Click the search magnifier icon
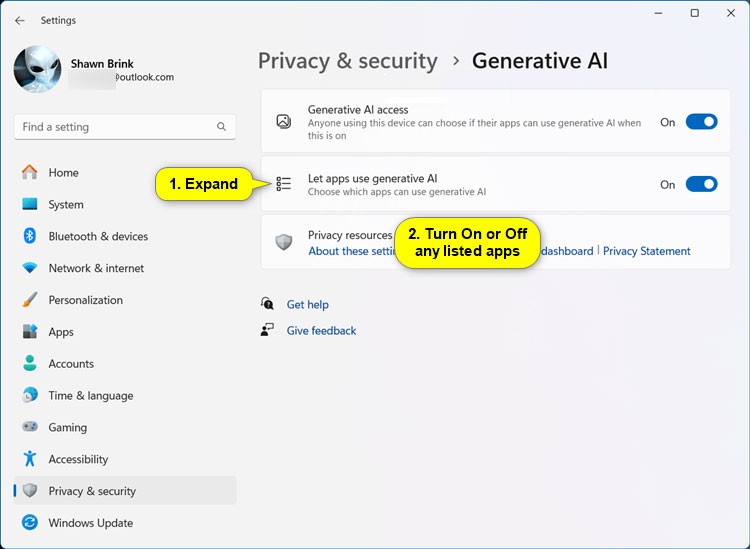The height and width of the screenshot is (549, 750). pos(221,127)
